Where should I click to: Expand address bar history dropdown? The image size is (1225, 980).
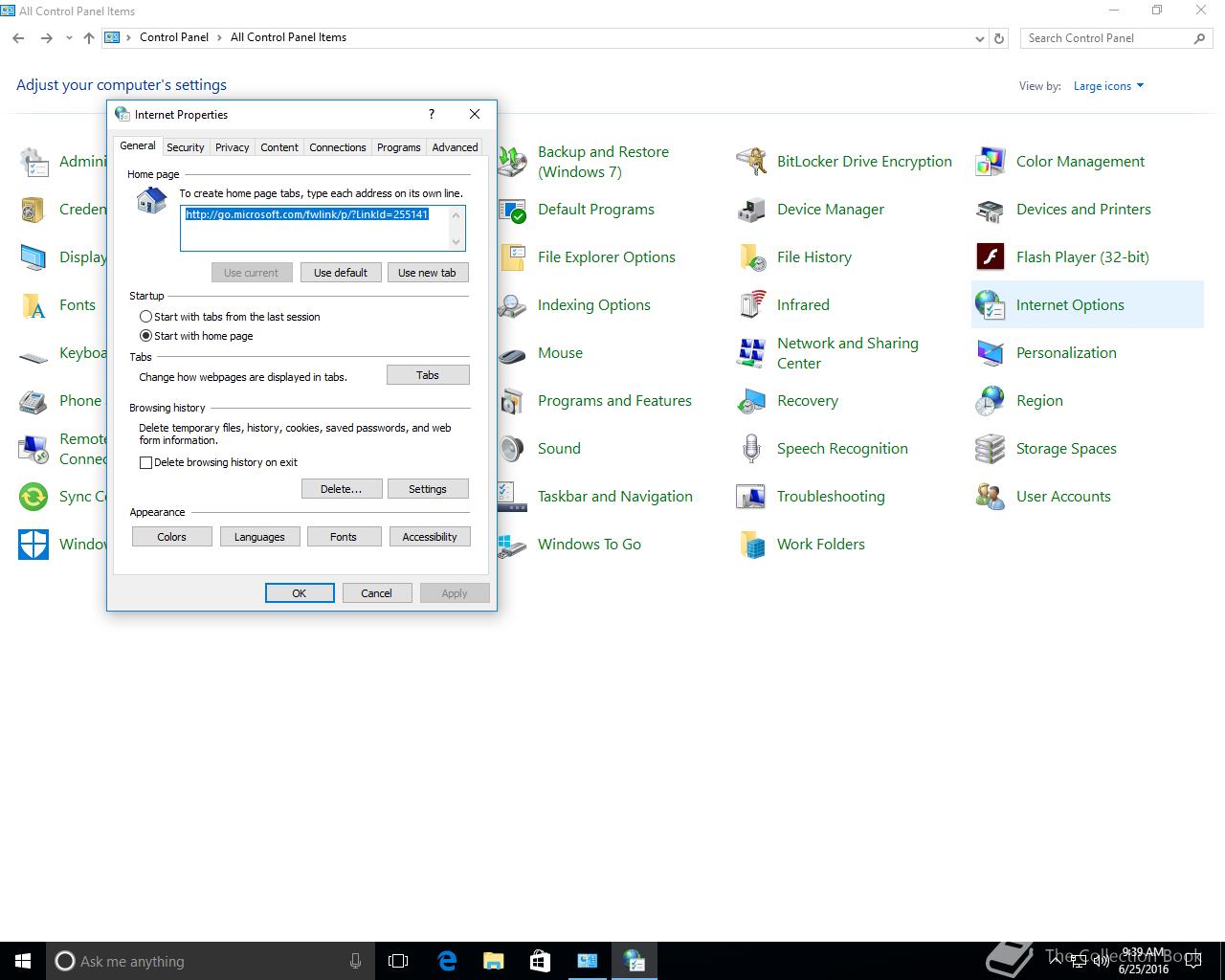[979, 38]
